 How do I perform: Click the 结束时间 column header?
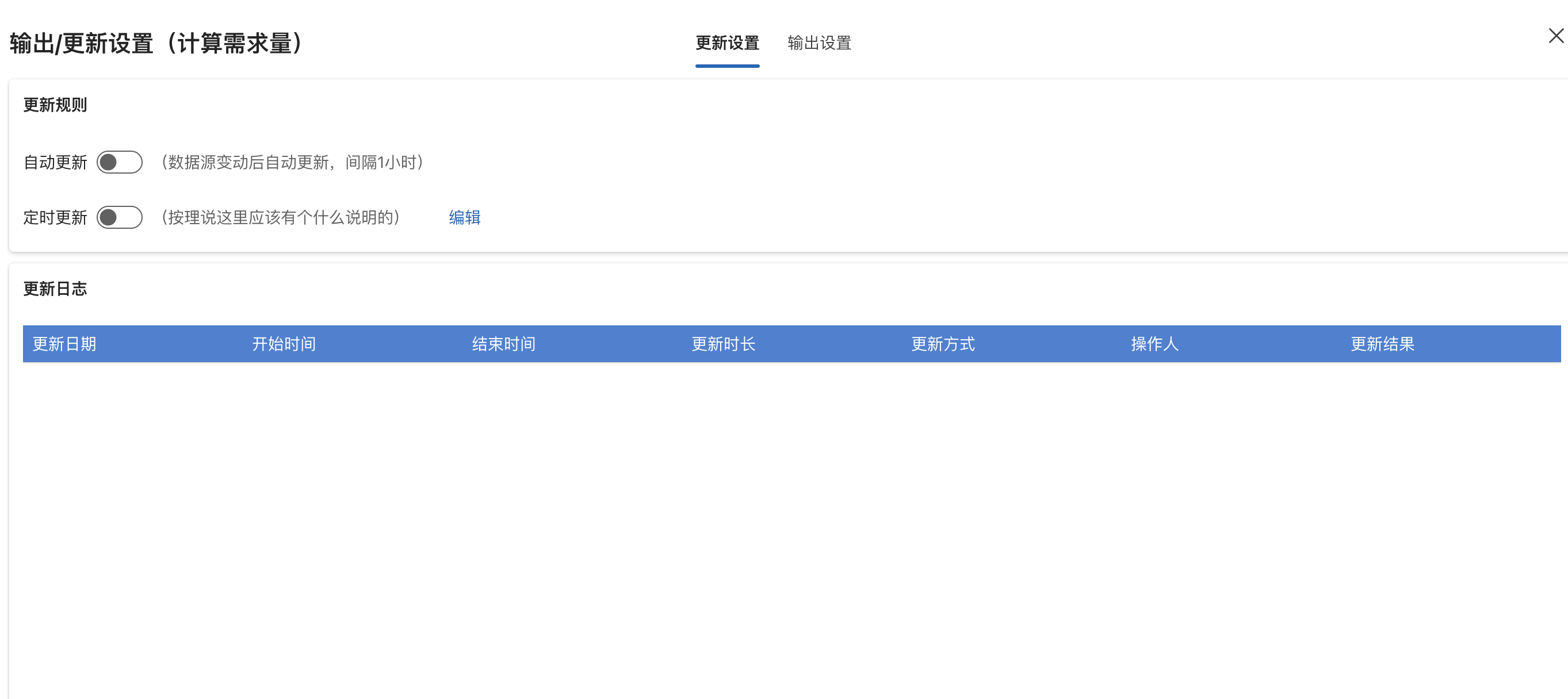[503, 344]
